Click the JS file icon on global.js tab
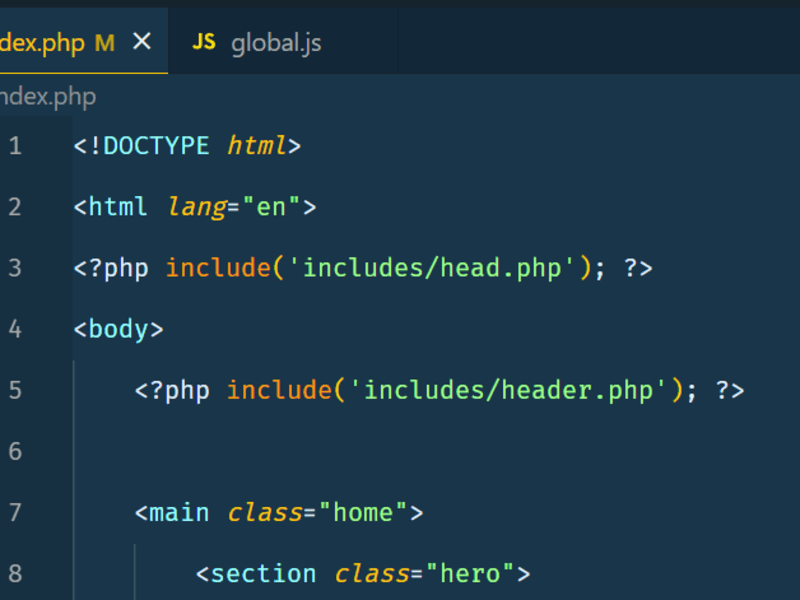800x600 pixels. pos(204,41)
